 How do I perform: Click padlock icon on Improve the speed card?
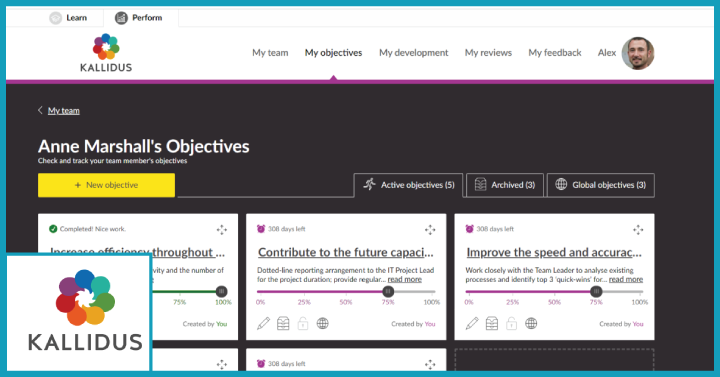coord(512,324)
